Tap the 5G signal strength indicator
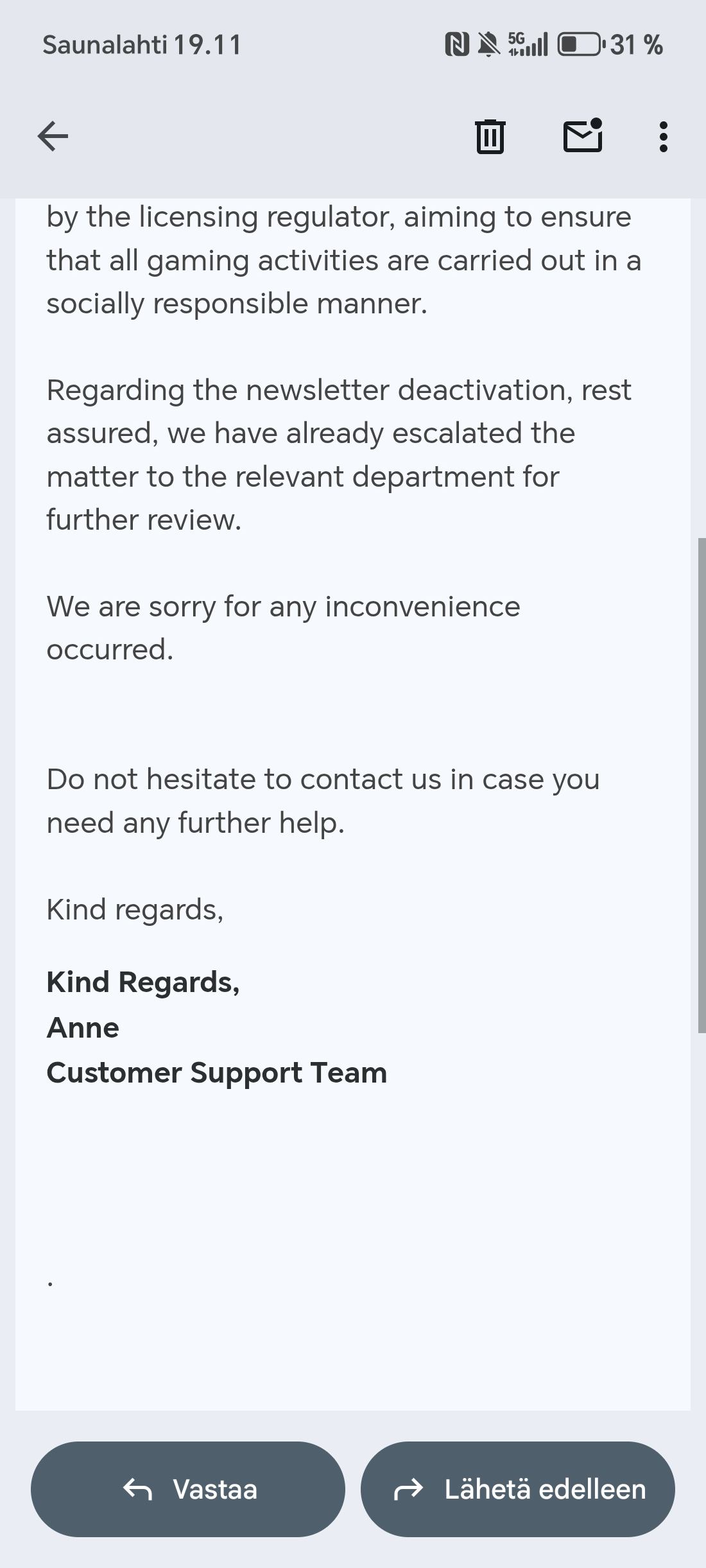The height and width of the screenshot is (1568, 706). pyautogui.click(x=528, y=45)
